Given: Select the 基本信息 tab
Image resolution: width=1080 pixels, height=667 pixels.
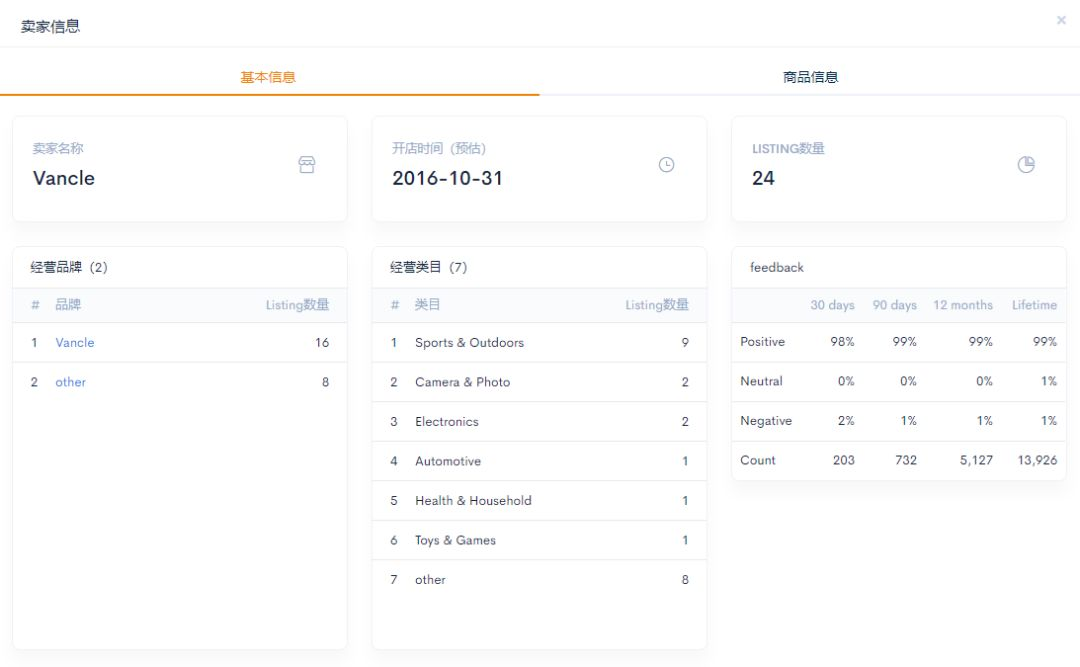Looking at the screenshot, I should 268,77.
